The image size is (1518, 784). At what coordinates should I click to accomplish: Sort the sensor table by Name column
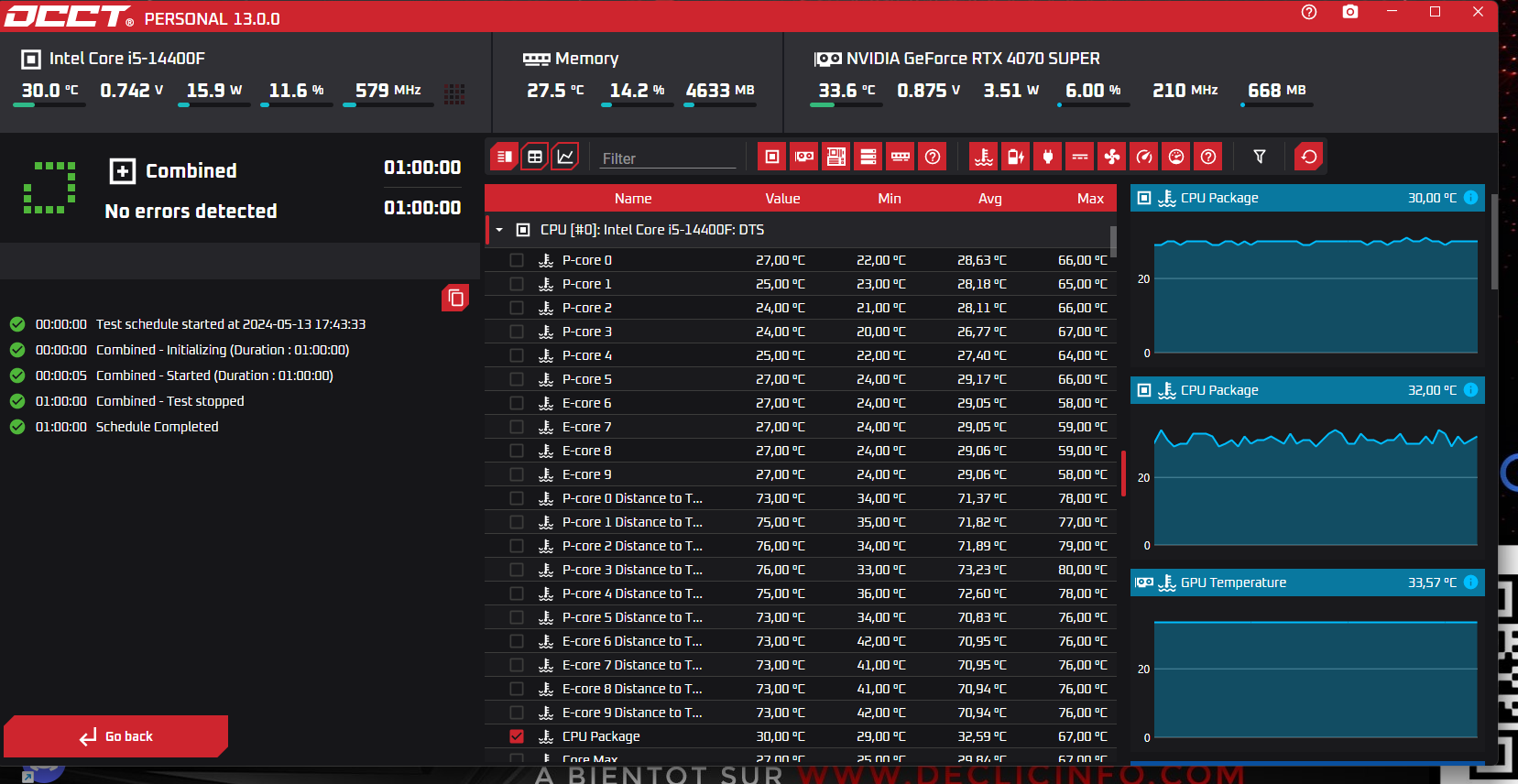pyautogui.click(x=633, y=199)
